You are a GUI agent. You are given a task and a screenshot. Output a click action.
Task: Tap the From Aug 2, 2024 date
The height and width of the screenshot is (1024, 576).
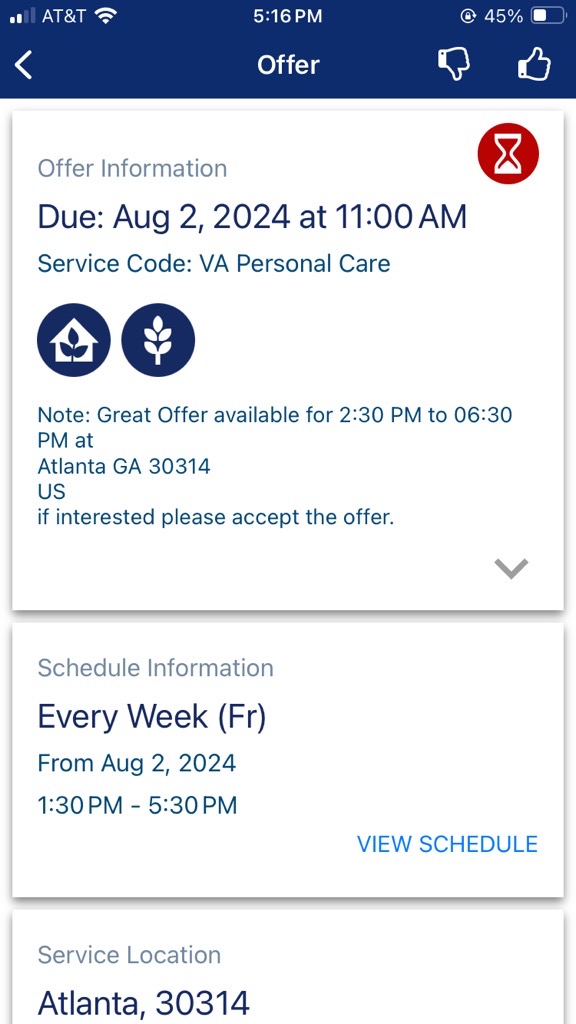click(x=136, y=763)
